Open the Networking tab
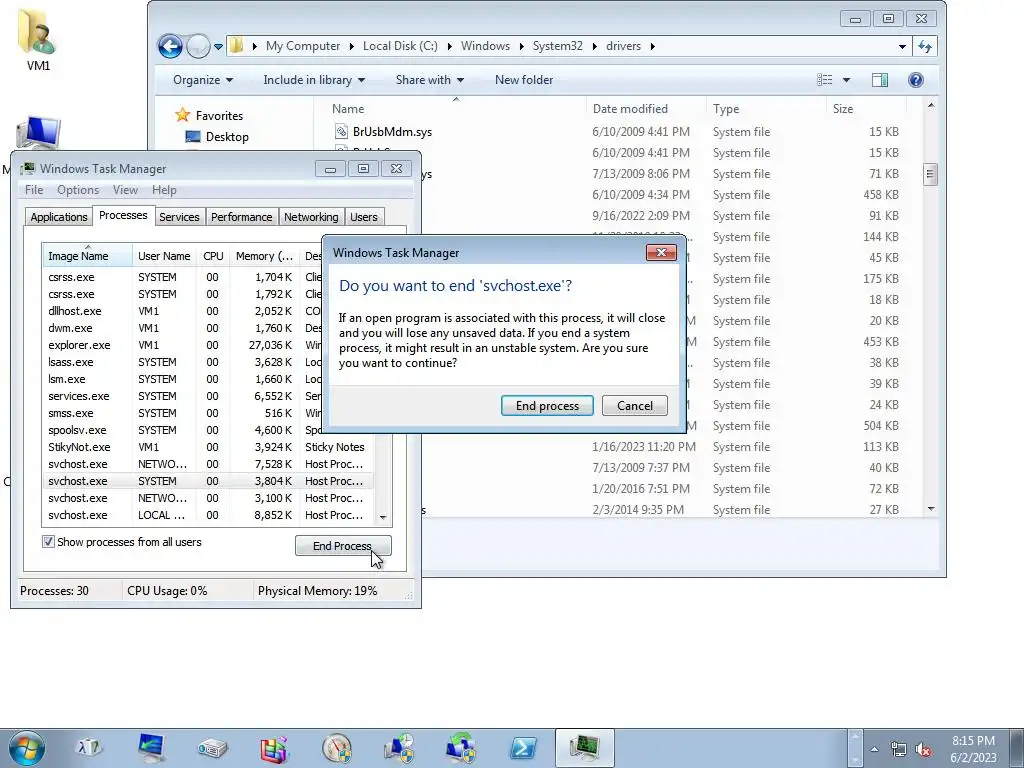This screenshot has height=768, width=1024. [311, 217]
